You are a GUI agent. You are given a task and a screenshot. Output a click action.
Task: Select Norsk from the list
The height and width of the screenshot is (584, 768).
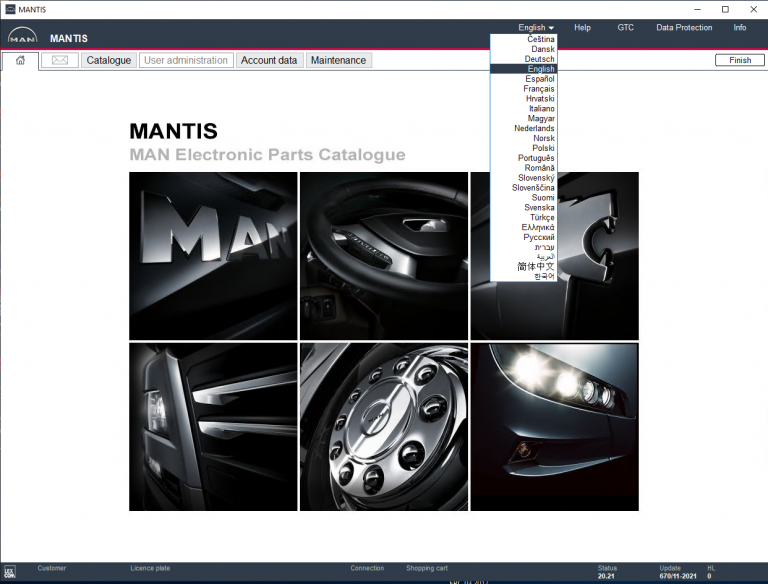(524, 138)
